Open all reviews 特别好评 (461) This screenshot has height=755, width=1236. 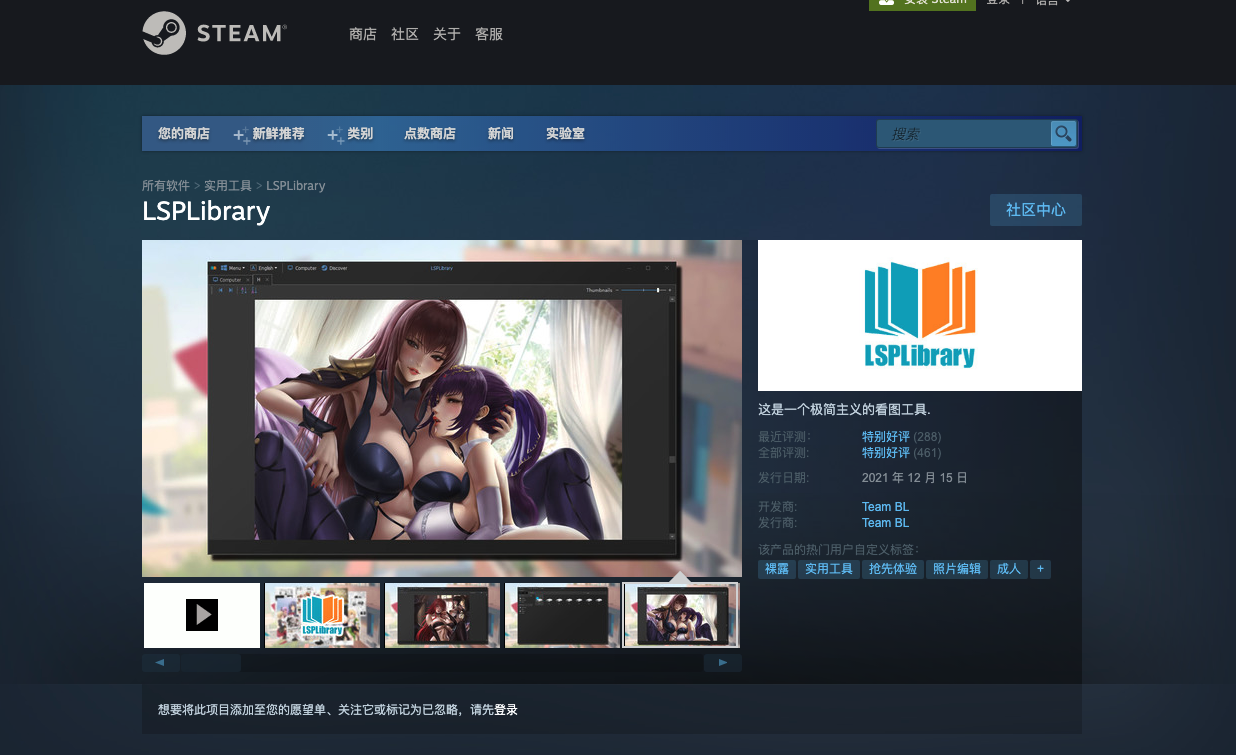coord(901,453)
